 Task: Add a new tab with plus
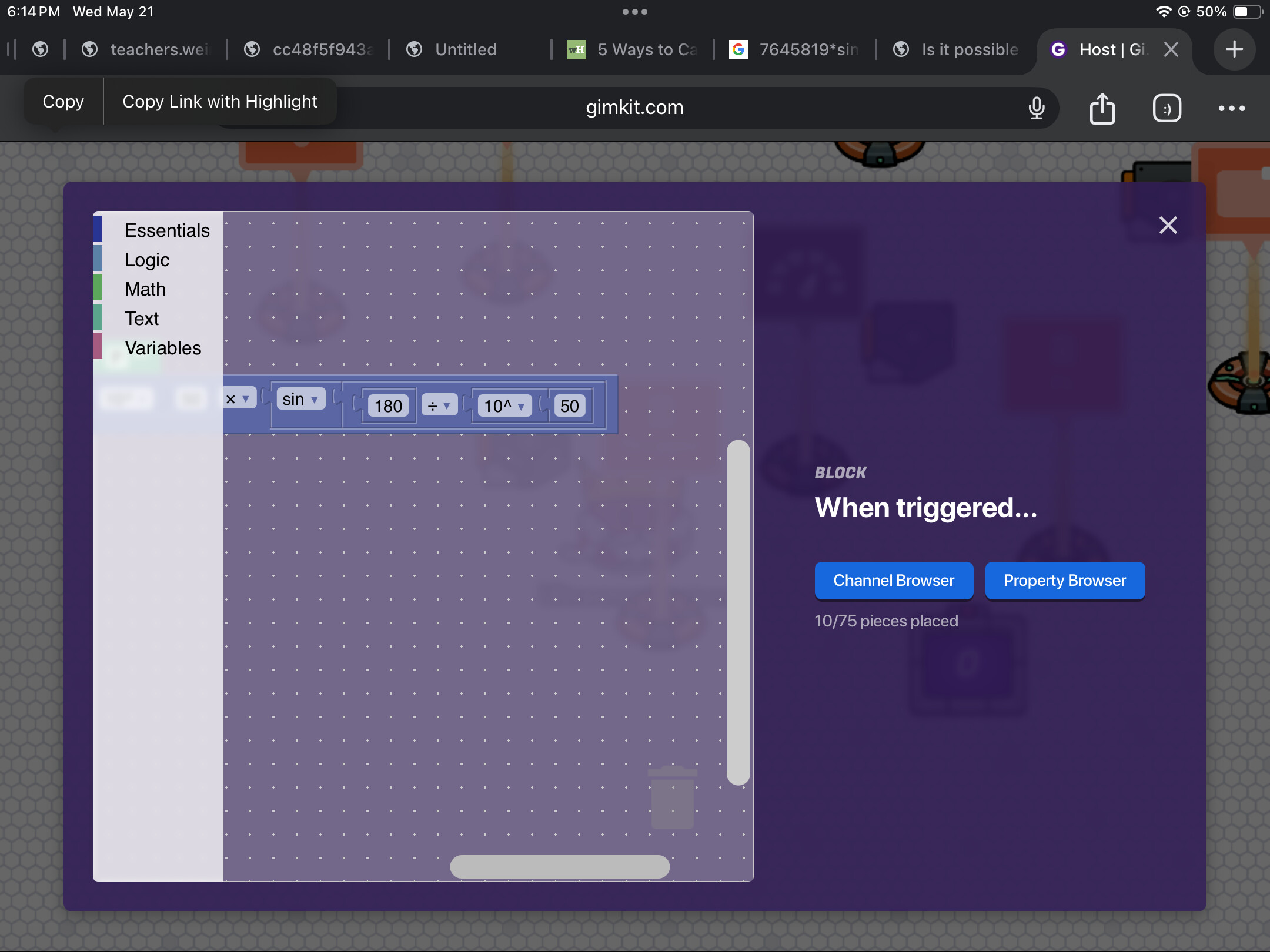(x=1234, y=49)
